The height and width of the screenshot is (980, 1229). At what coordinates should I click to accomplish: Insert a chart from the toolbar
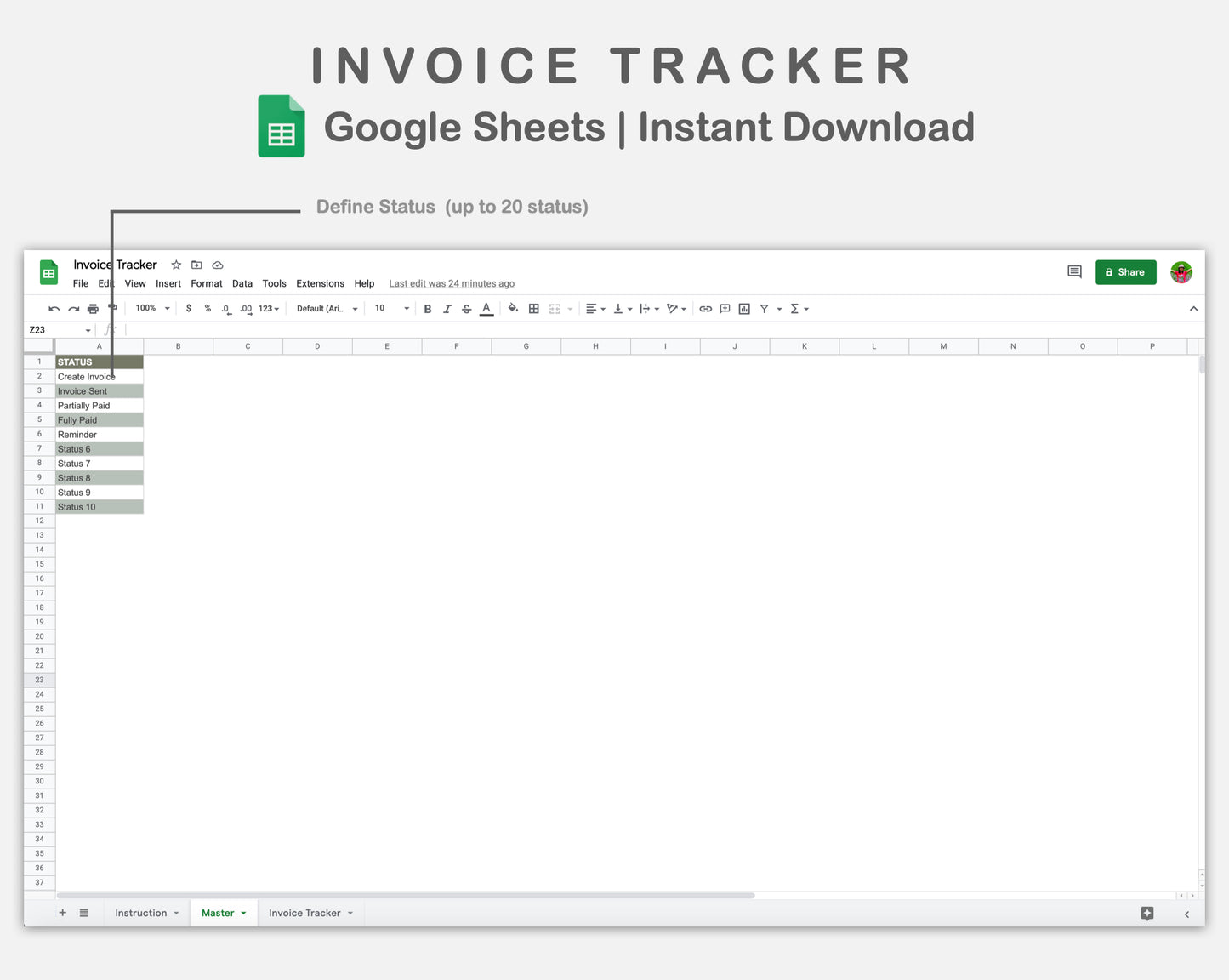point(743,308)
